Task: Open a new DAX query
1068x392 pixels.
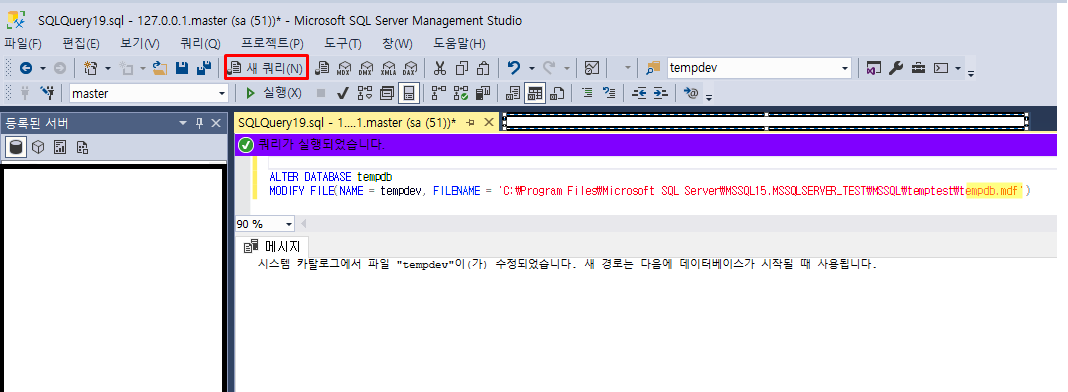Action: [410, 68]
